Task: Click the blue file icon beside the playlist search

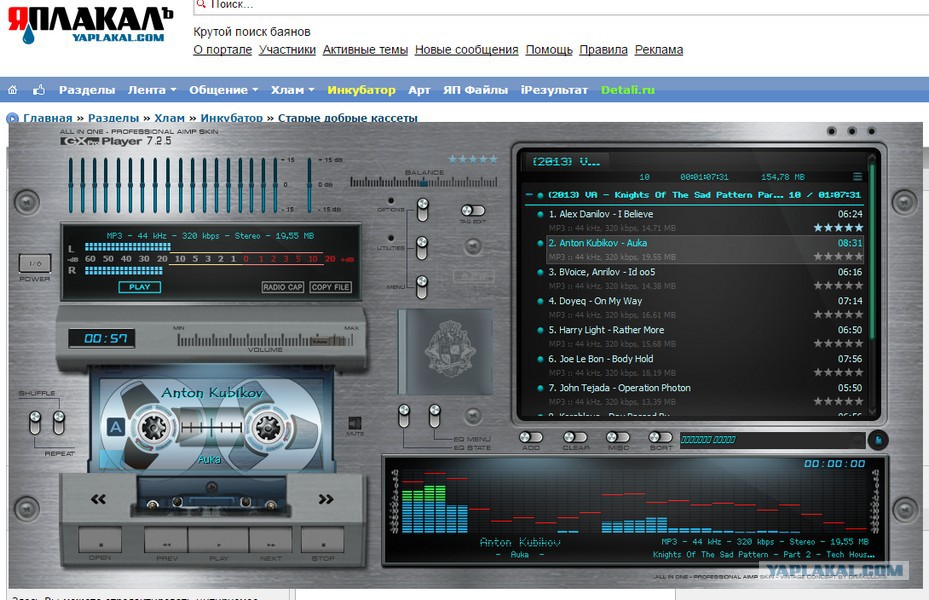Action: pos(878,440)
